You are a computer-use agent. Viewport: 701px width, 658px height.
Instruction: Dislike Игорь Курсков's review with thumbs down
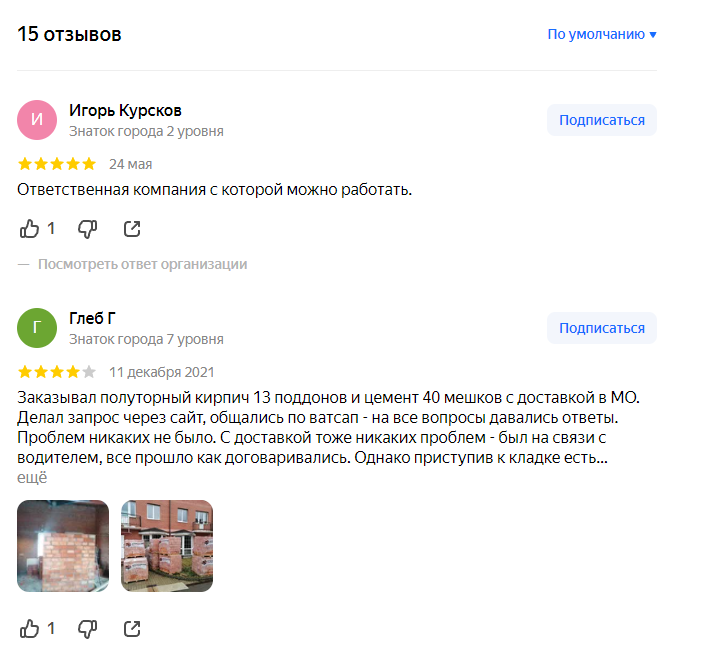(88, 229)
